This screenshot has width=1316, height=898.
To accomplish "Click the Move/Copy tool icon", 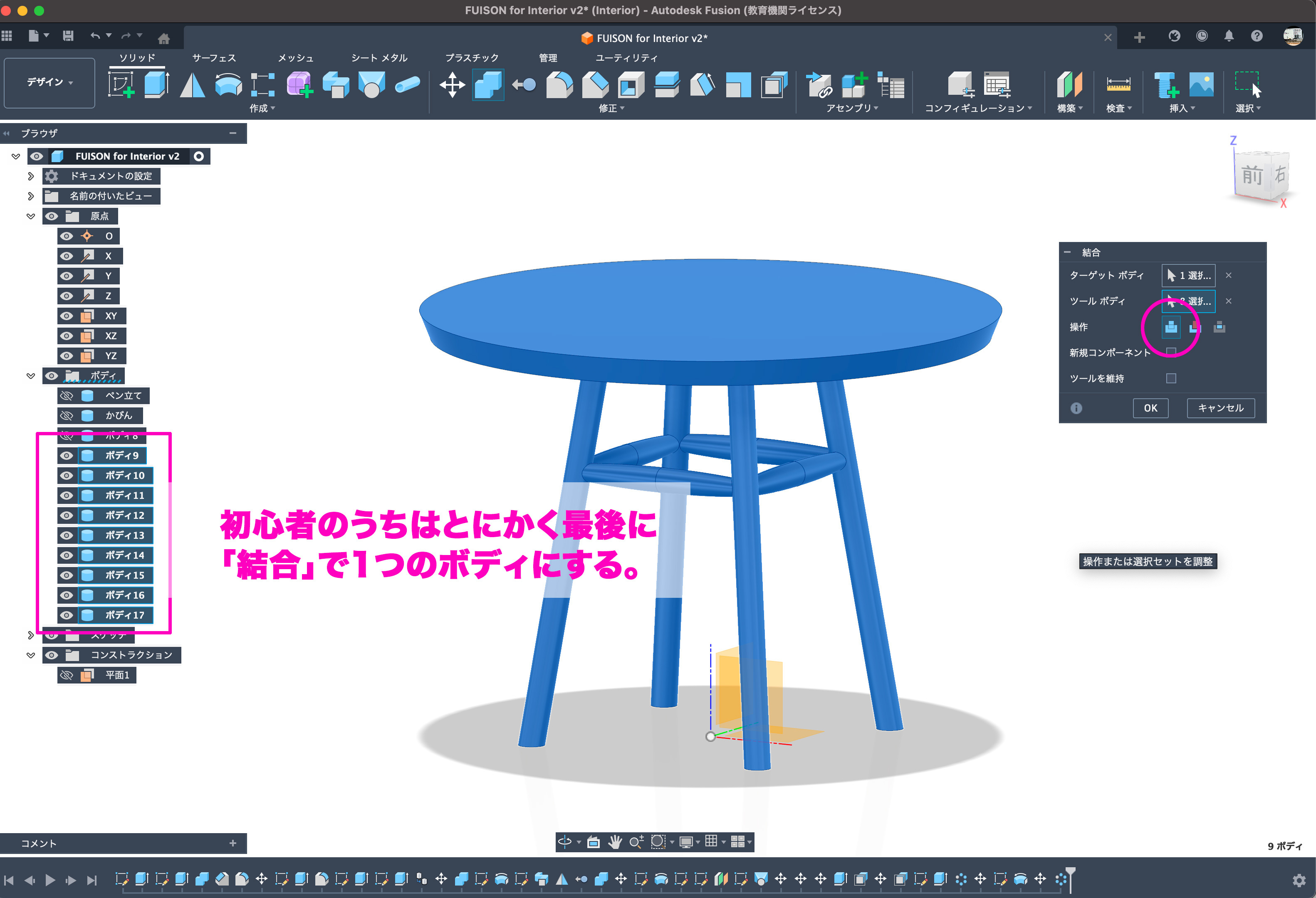I will pyautogui.click(x=452, y=86).
